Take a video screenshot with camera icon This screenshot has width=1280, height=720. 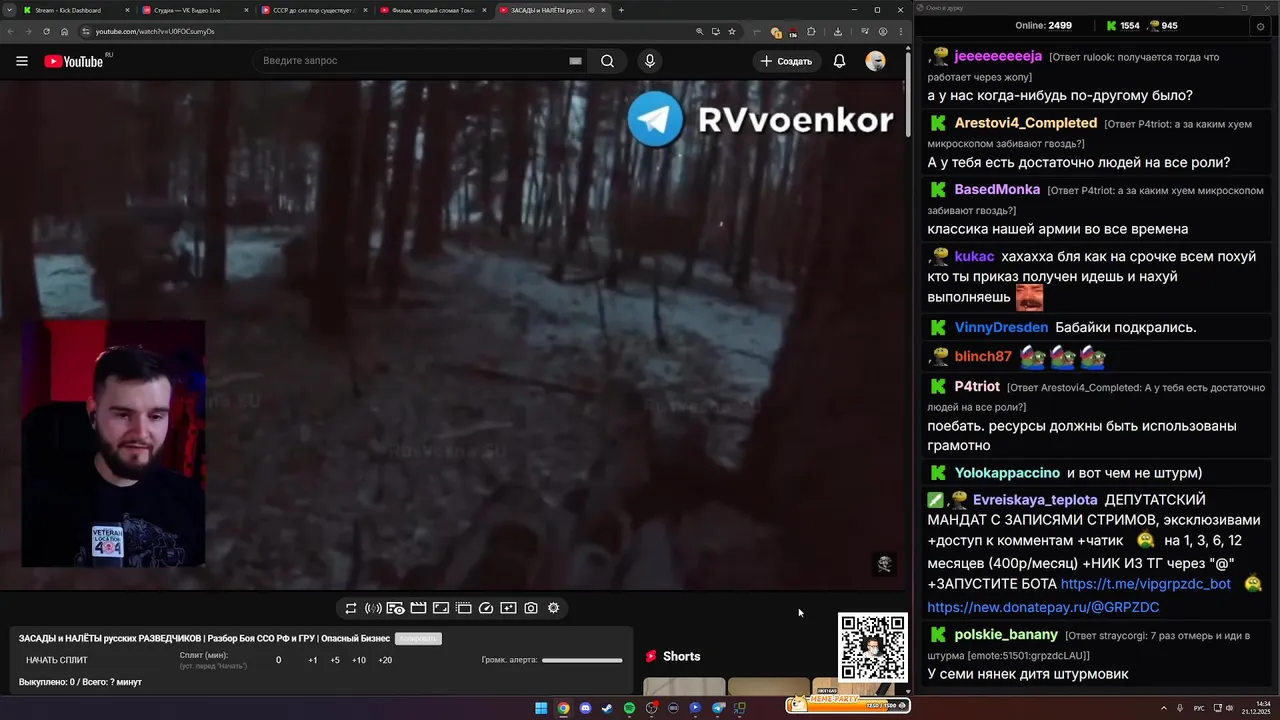(531, 608)
